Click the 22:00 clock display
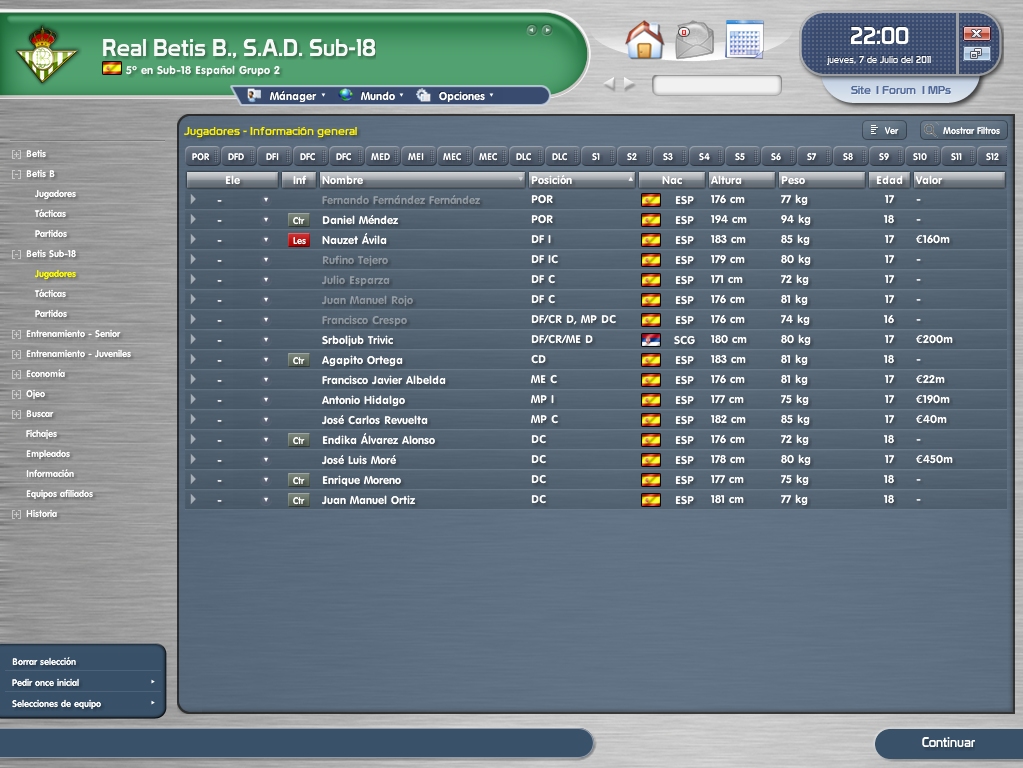This screenshot has height=768, width=1023. (879, 36)
